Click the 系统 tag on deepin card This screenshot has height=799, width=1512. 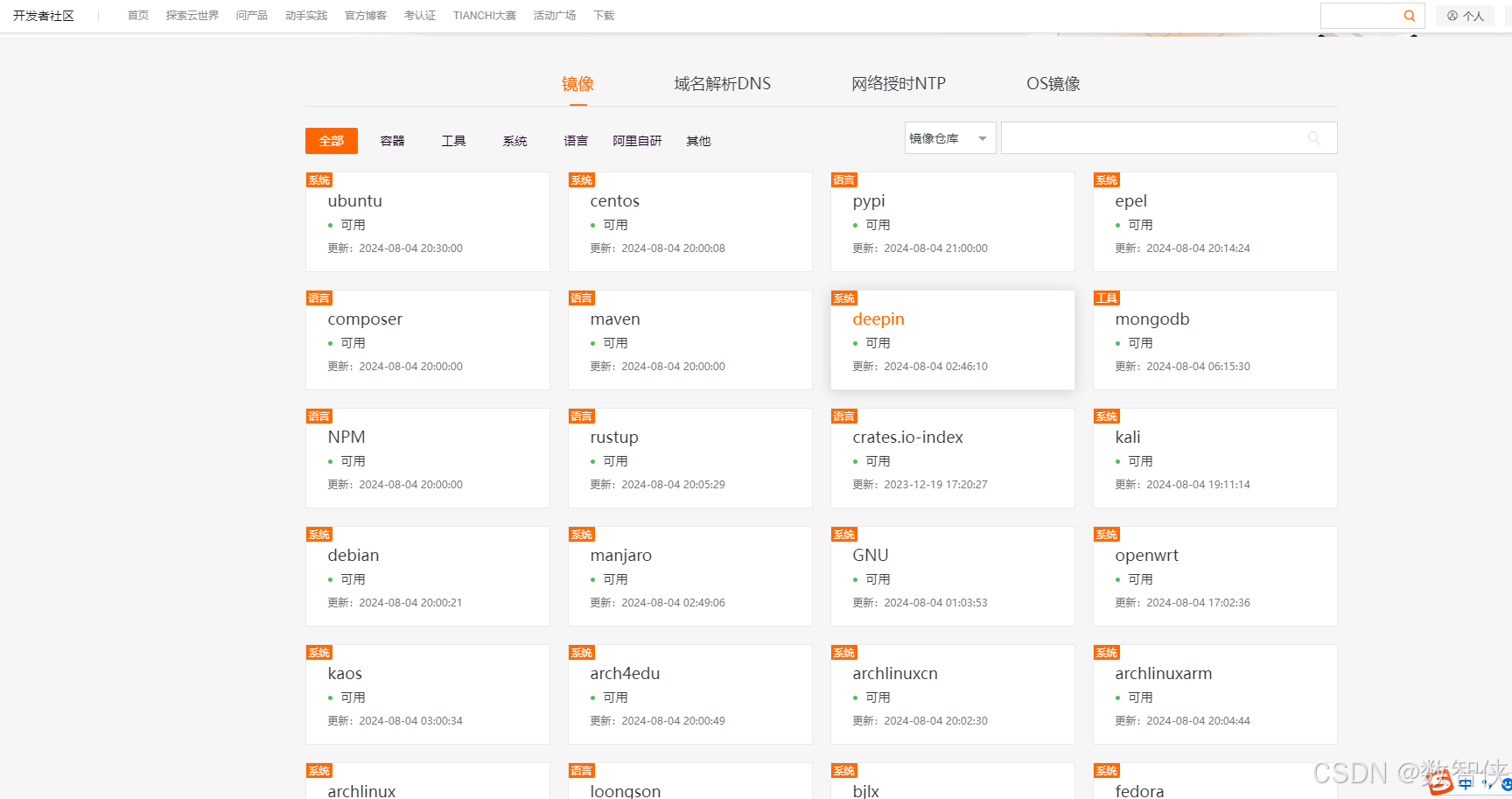tap(844, 298)
